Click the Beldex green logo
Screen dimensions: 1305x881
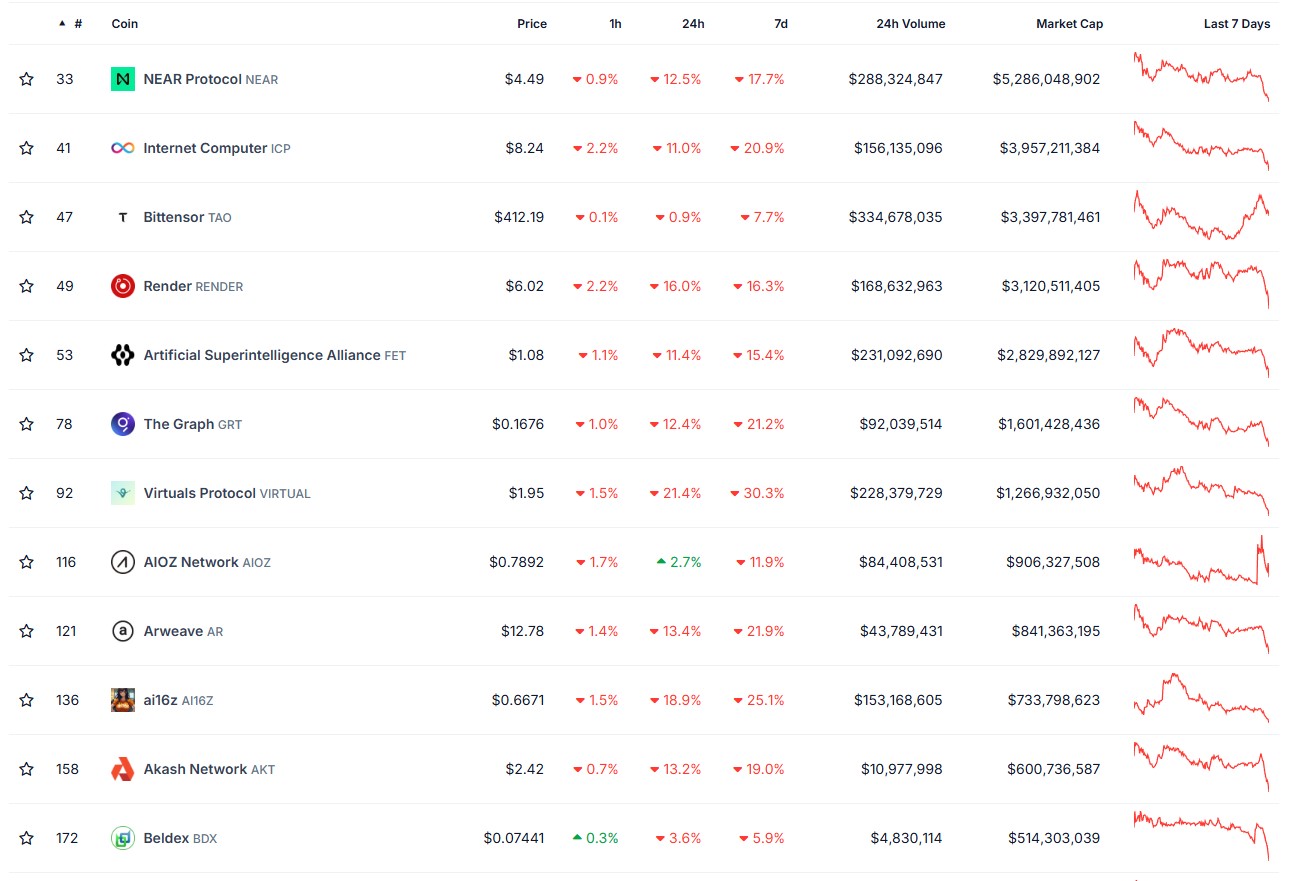123,838
